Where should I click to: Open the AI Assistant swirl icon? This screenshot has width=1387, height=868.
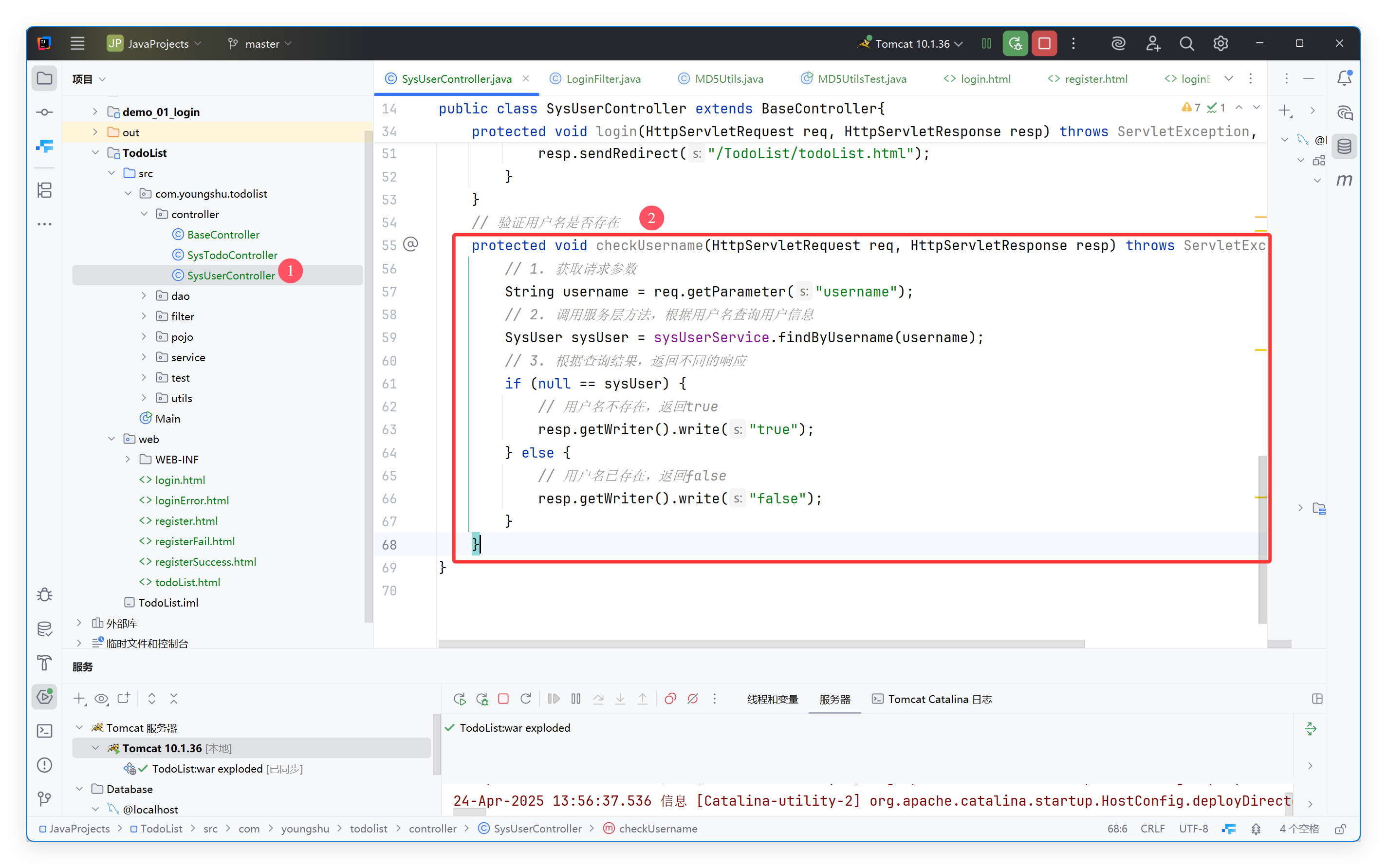click(1118, 44)
